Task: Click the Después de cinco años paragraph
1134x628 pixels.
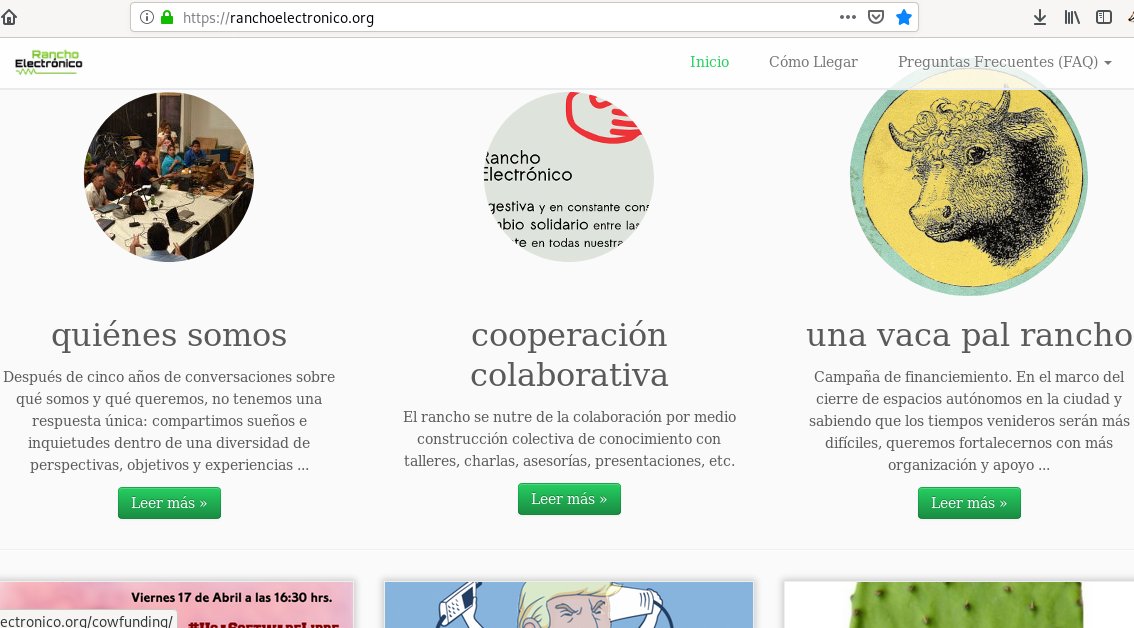Action: coord(169,420)
